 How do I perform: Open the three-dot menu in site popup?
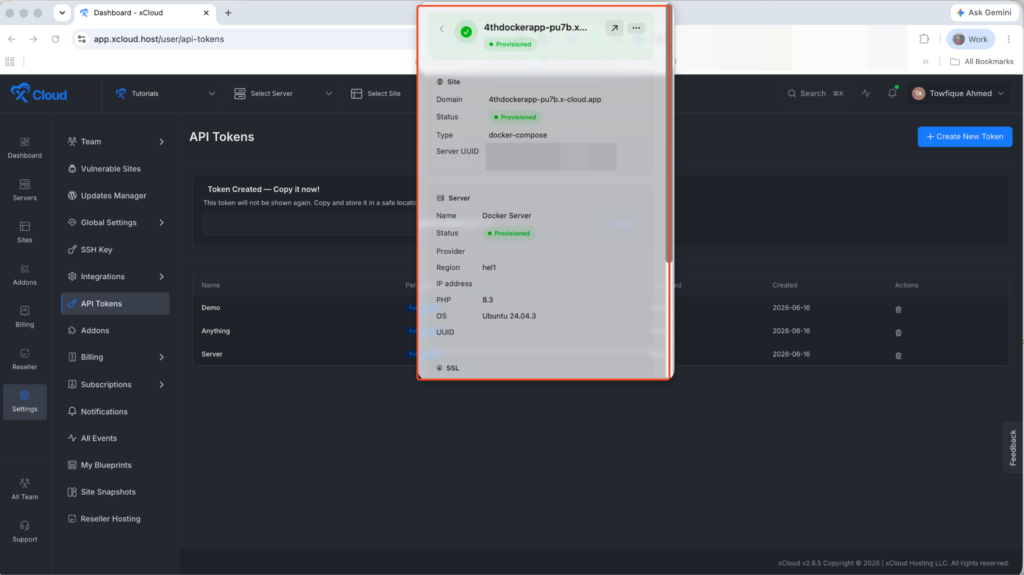[x=636, y=28]
